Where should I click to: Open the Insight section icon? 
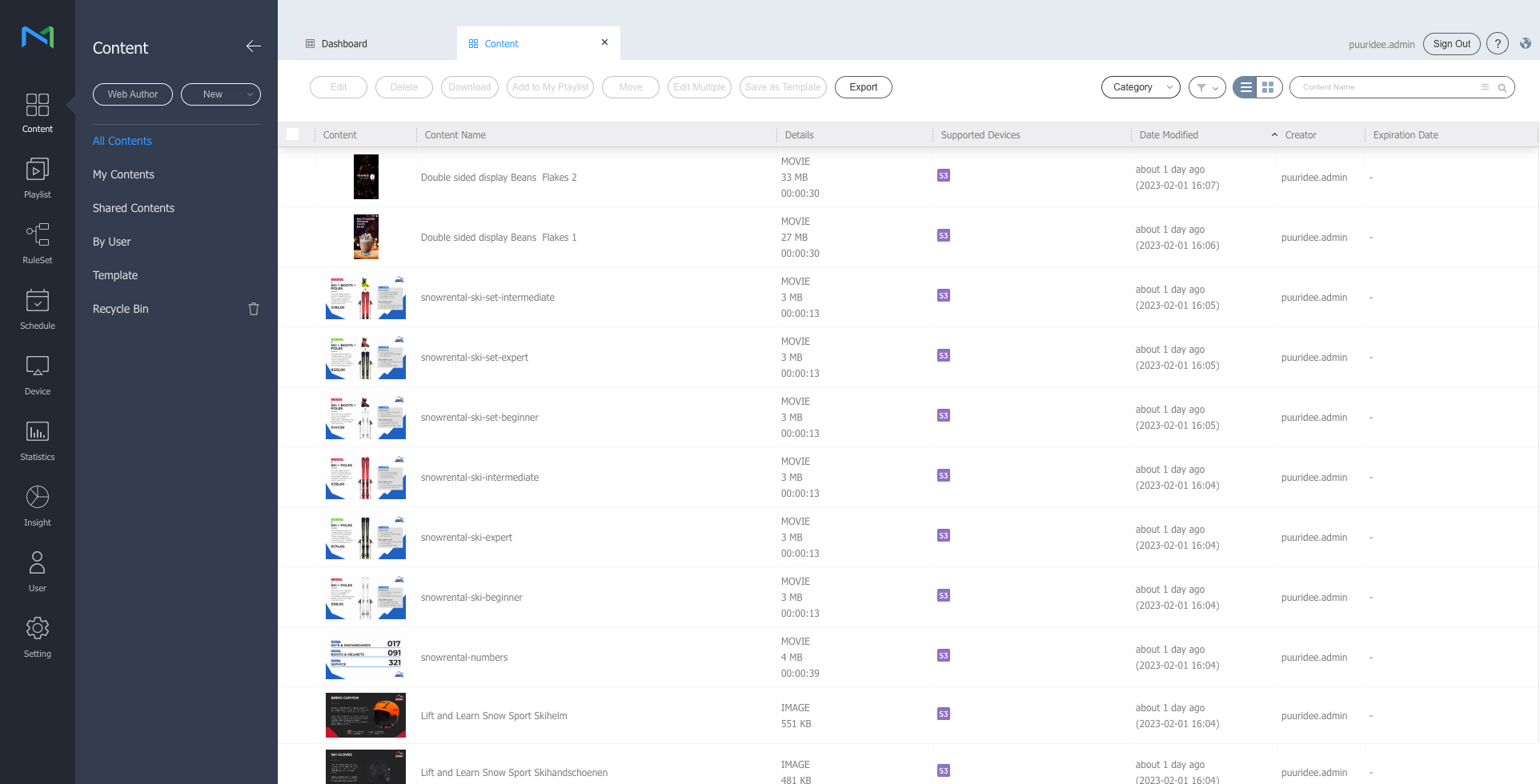pyautogui.click(x=38, y=497)
